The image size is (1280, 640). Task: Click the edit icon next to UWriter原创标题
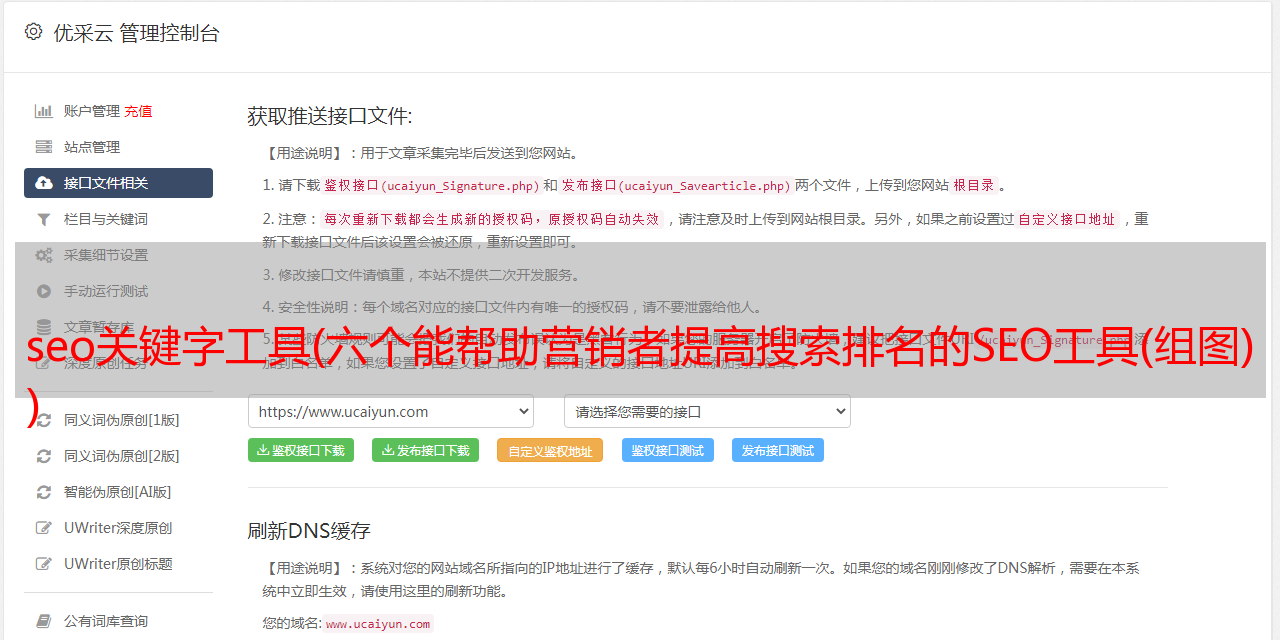click(x=44, y=564)
